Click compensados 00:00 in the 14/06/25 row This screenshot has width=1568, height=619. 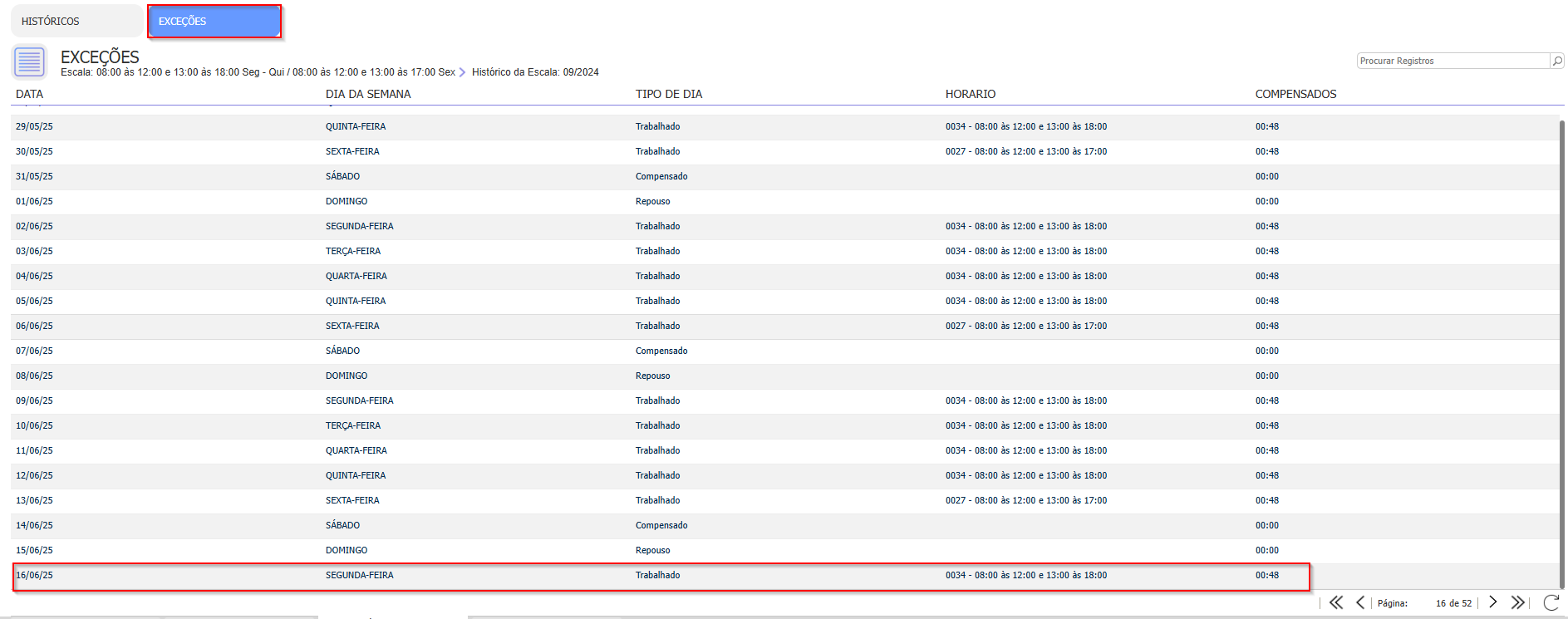1267,525
